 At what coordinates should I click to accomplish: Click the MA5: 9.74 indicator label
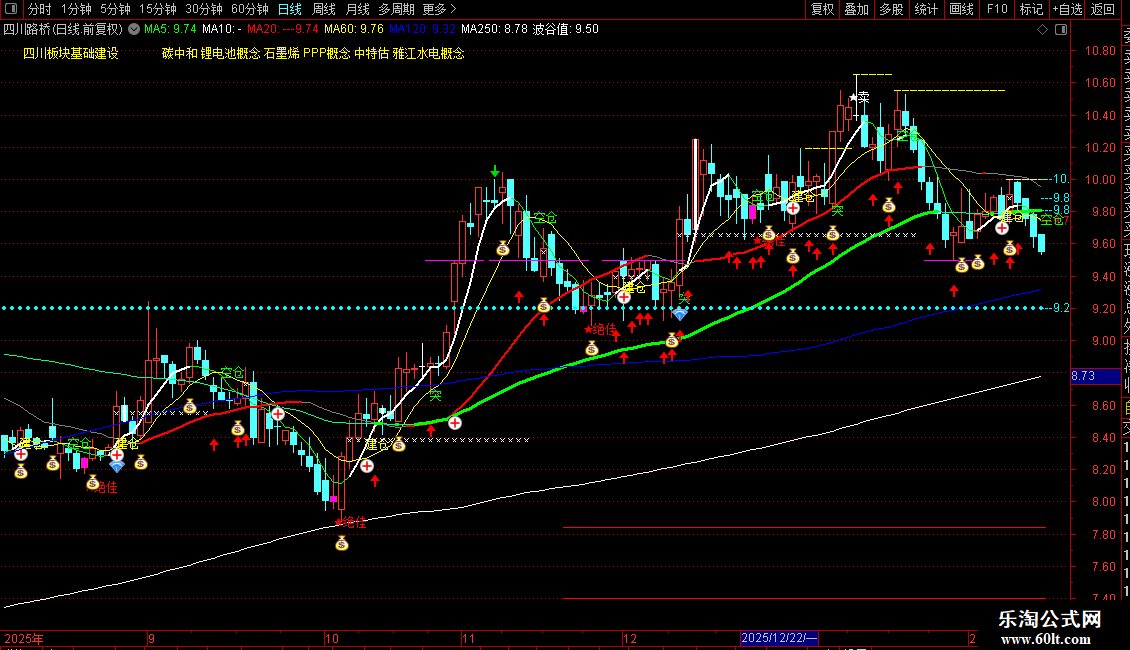tap(170, 29)
